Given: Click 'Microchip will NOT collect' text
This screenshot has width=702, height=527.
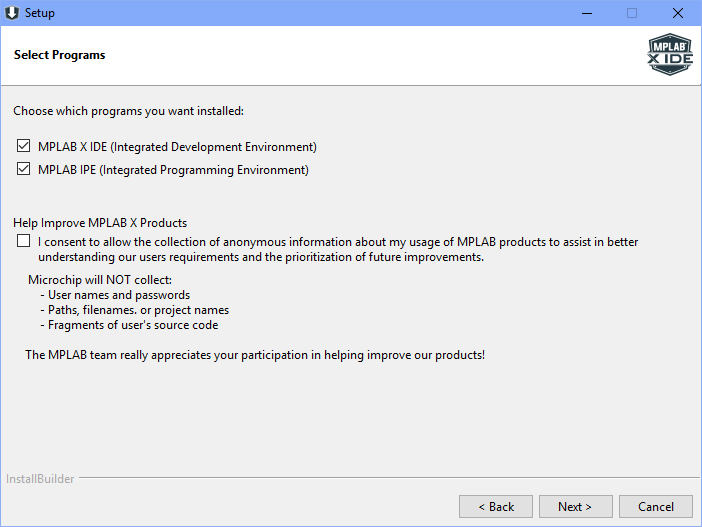Looking at the screenshot, I should click(x=100, y=280).
